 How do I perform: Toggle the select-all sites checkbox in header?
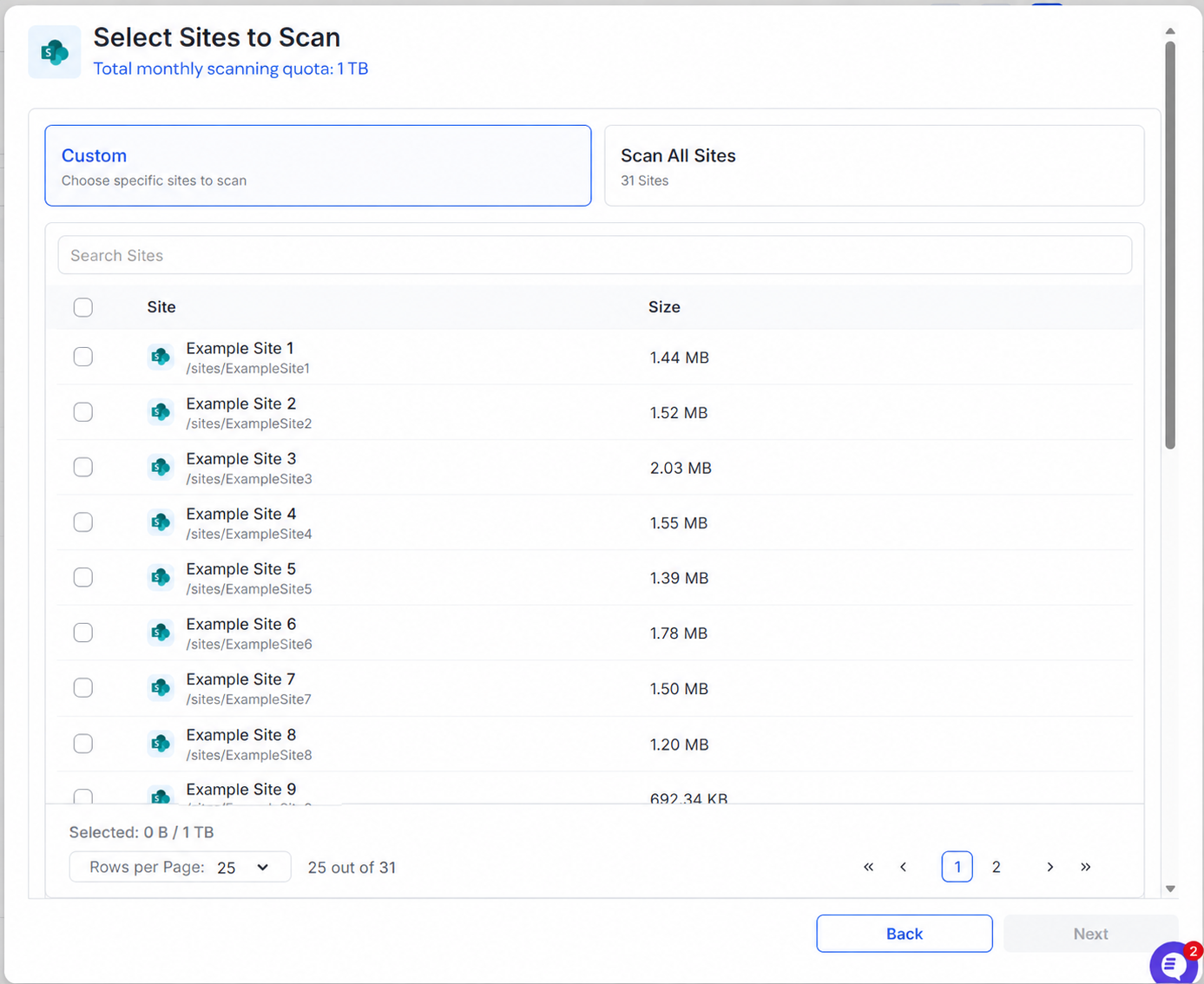[x=83, y=307]
